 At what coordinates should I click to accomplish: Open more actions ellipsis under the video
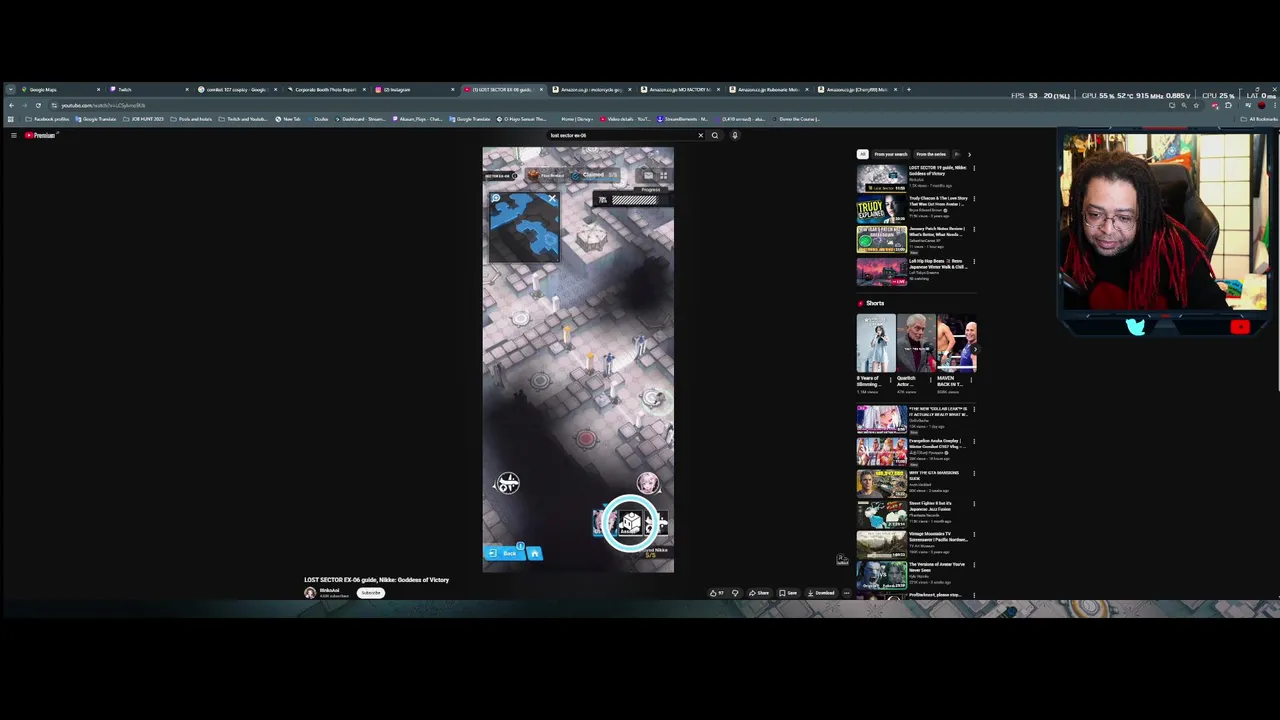846,593
